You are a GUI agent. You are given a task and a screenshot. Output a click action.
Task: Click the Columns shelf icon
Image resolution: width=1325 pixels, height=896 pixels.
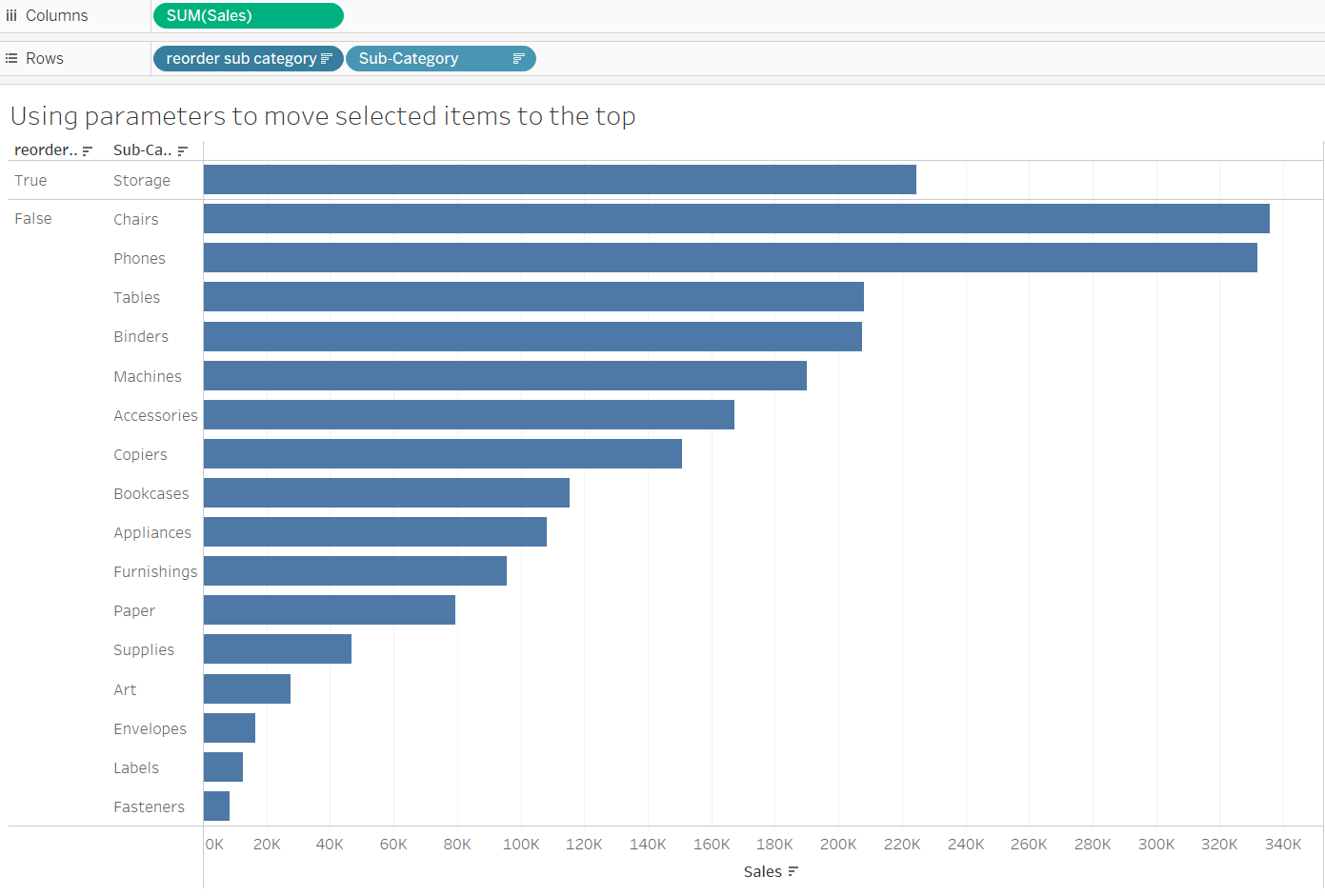(x=11, y=15)
